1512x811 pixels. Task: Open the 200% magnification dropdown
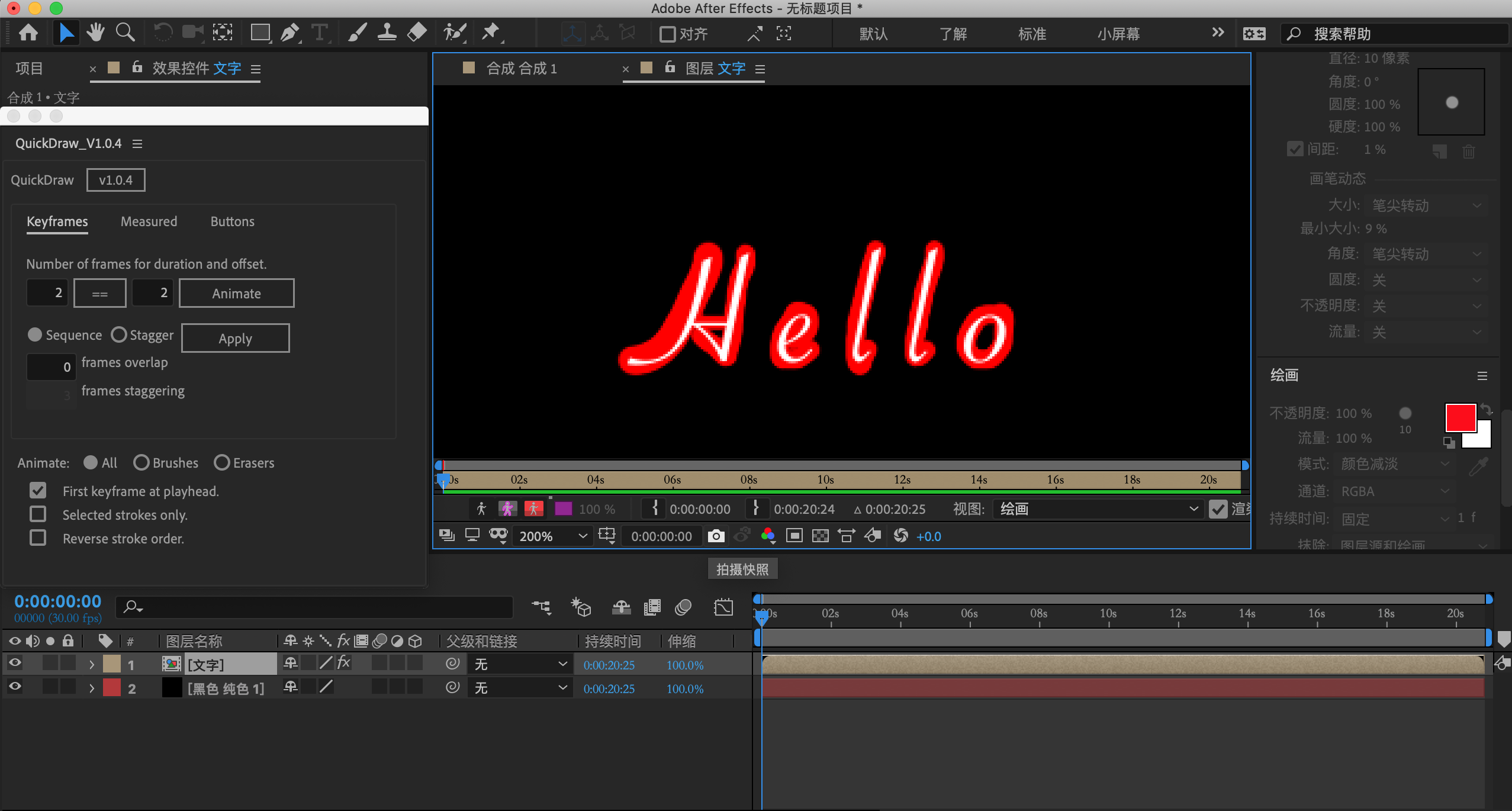[552, 536]
